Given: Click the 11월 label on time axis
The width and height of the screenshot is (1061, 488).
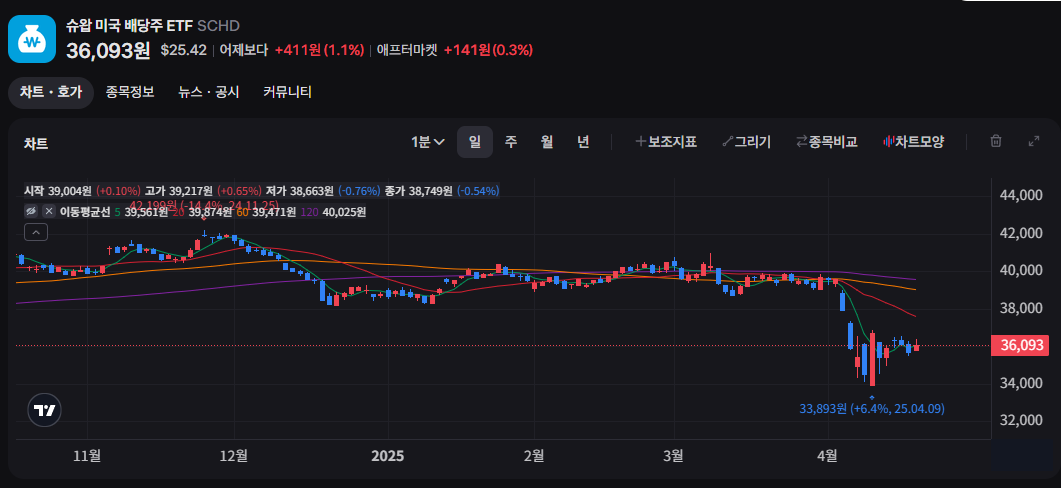Looking at the screenshot, I should tap(87, 456).
